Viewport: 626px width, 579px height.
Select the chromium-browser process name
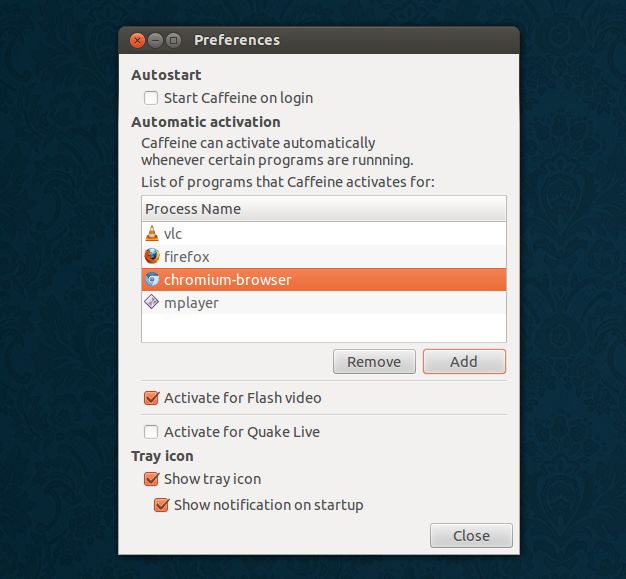(x=228, y=280)
